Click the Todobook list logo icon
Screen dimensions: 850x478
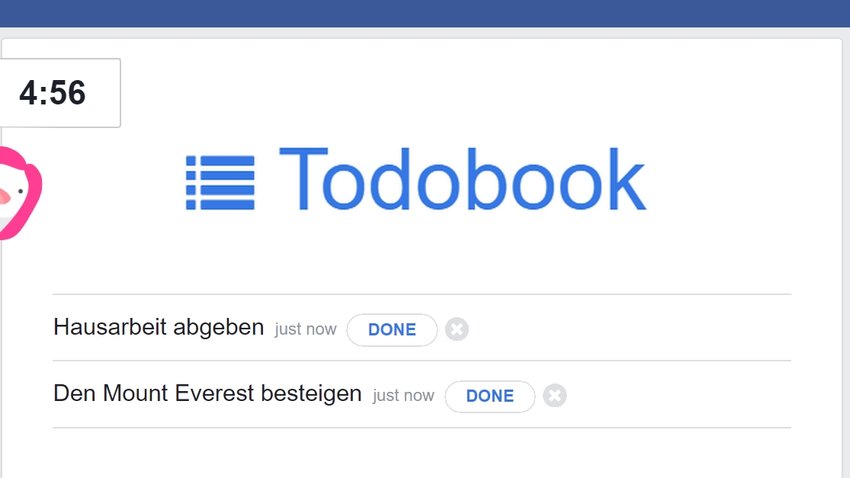click(220, 183)
